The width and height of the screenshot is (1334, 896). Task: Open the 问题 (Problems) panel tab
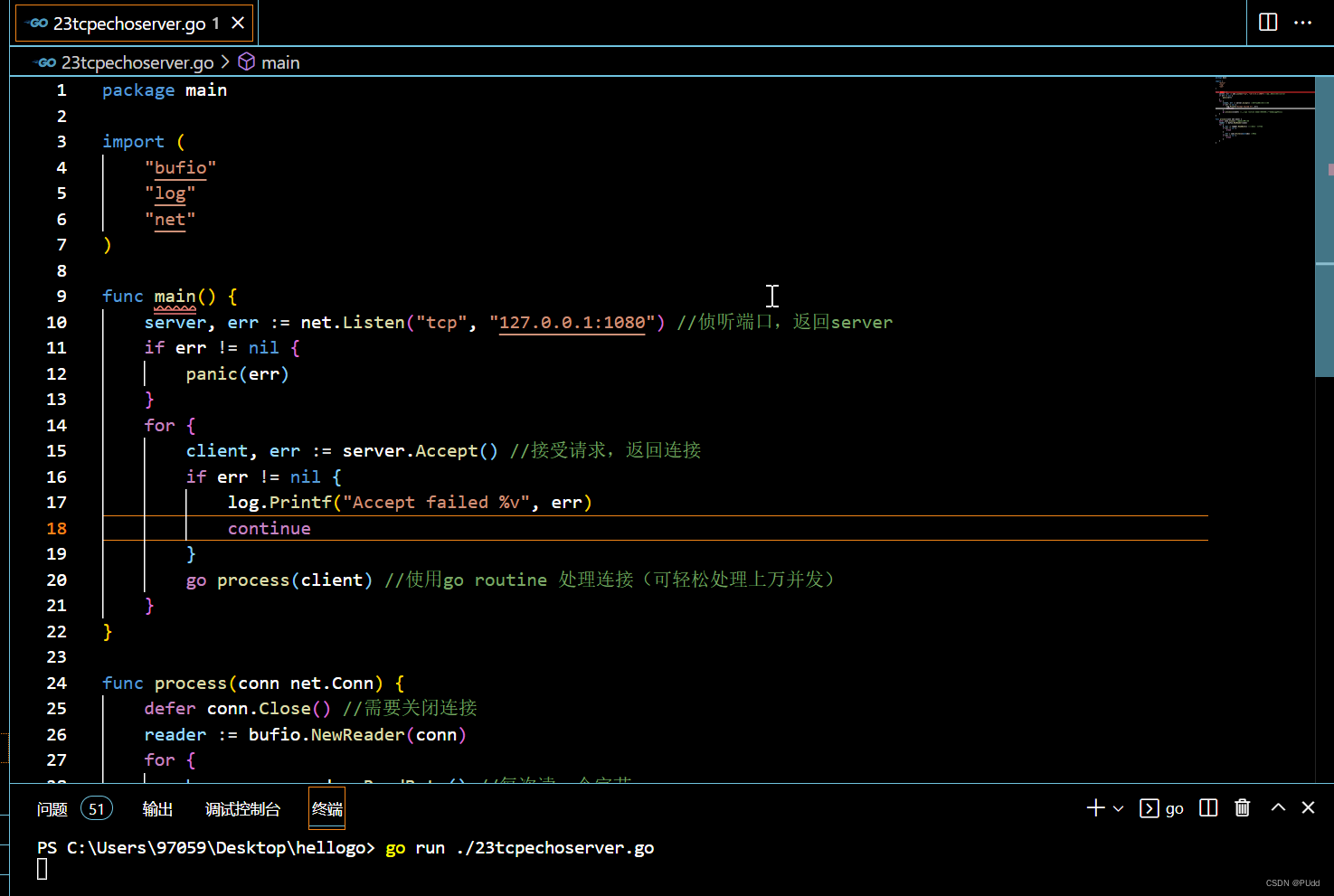[x=52, y=809]
